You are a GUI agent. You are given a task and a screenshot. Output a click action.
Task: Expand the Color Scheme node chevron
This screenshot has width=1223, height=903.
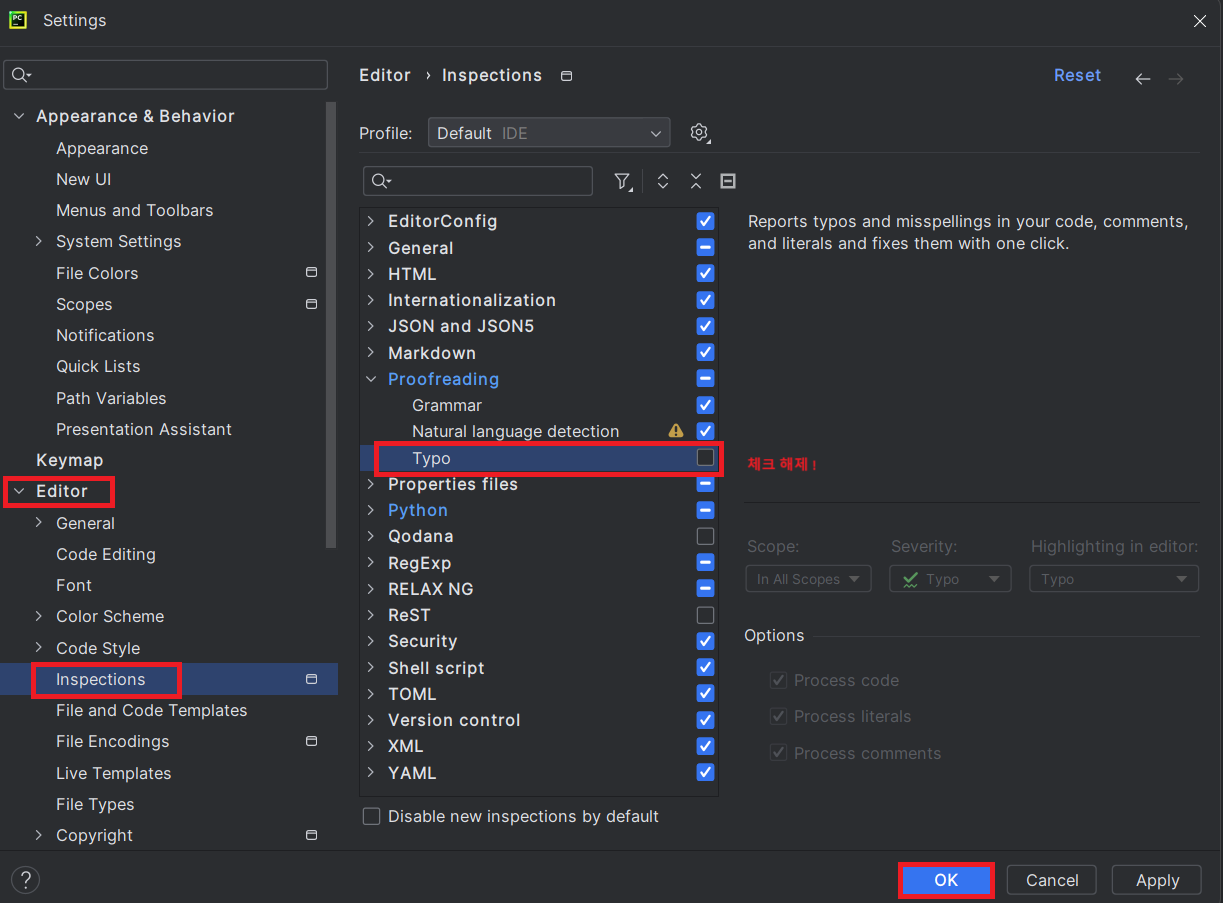pos(39,616)
